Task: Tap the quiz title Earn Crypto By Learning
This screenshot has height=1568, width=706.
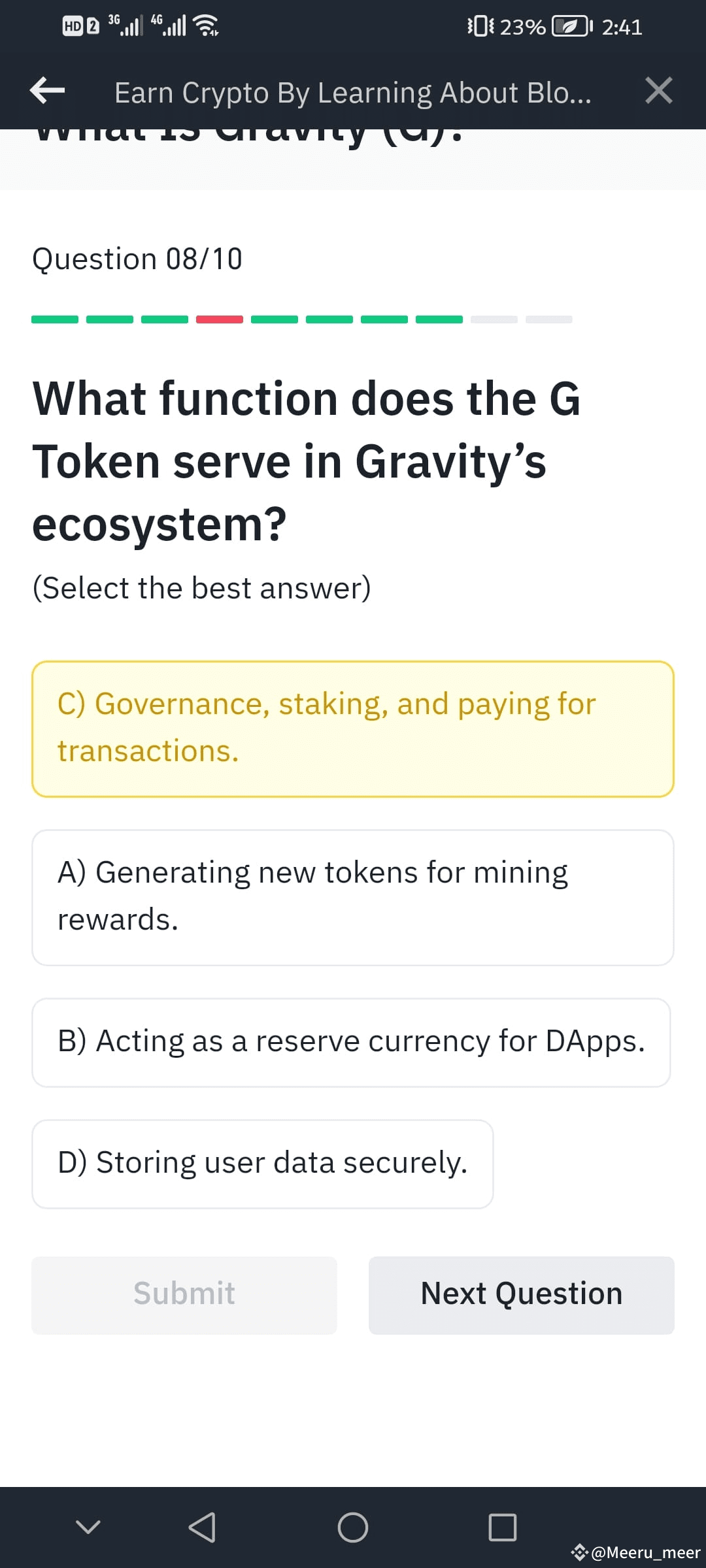Action: click(353, 91)
